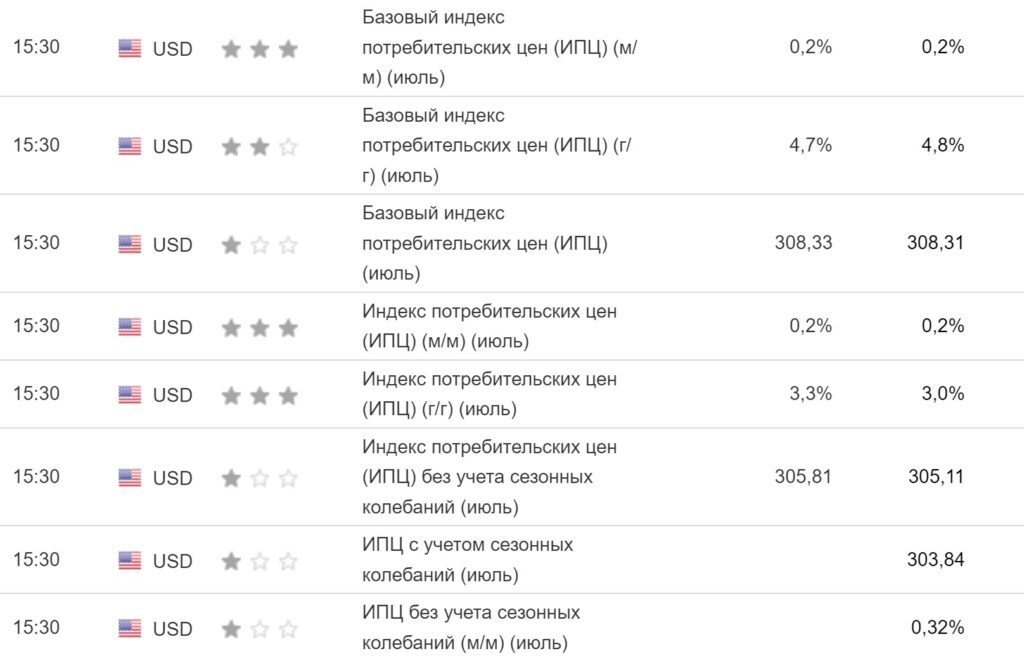
Task: Click the 305,11 previous value
Action: tap(936, 476)
